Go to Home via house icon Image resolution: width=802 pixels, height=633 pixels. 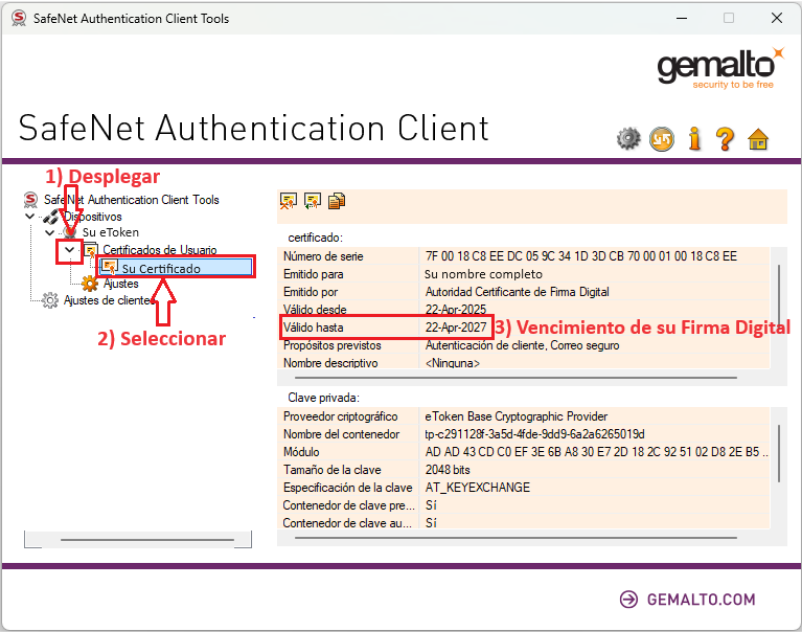[x=758, y=139]
